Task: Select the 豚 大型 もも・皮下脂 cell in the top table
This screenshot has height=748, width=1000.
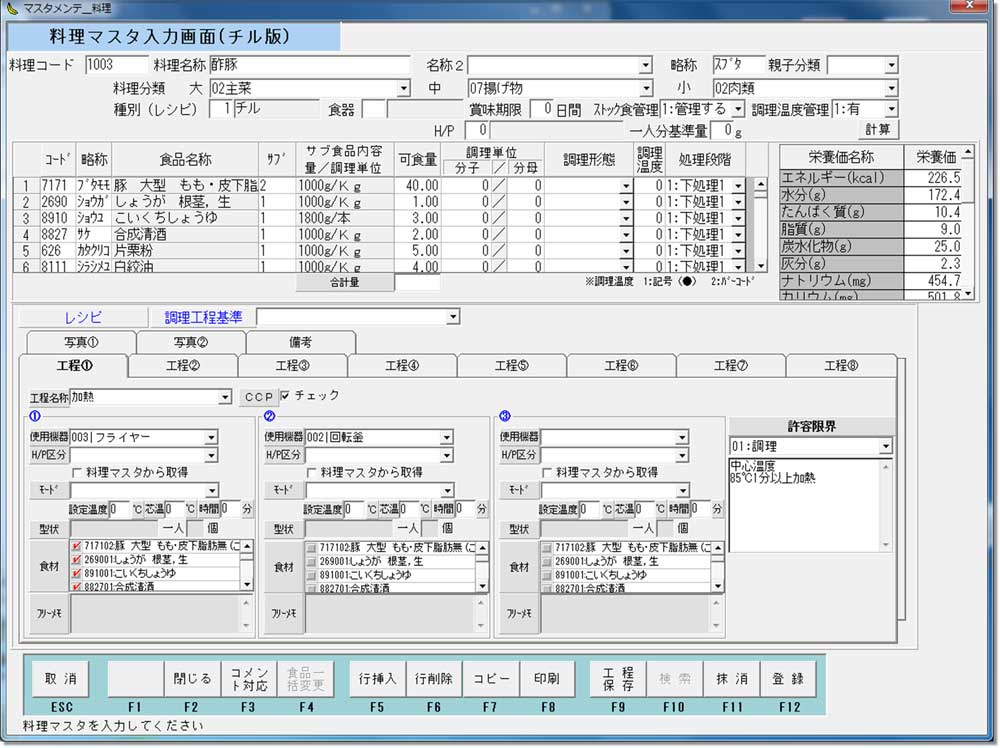Action: (x=185, y=186)
